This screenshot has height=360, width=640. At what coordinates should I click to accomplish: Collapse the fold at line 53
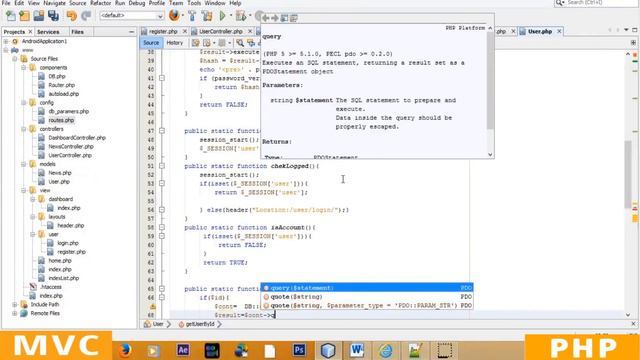[x=162, y=184]
